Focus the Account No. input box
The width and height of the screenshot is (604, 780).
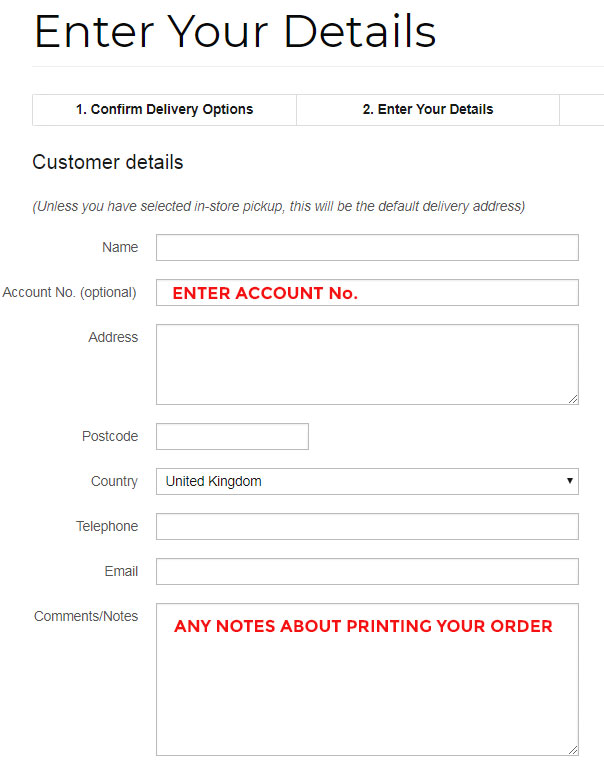point(367,293)
